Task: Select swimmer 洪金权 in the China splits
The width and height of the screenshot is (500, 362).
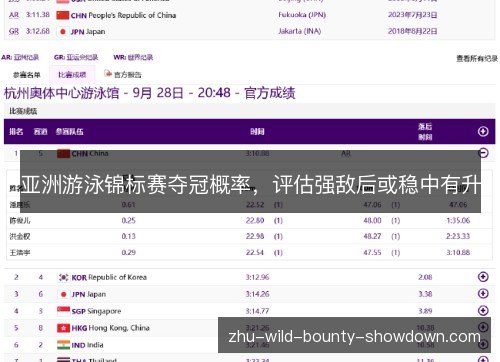Action: [x=20, y=237]
